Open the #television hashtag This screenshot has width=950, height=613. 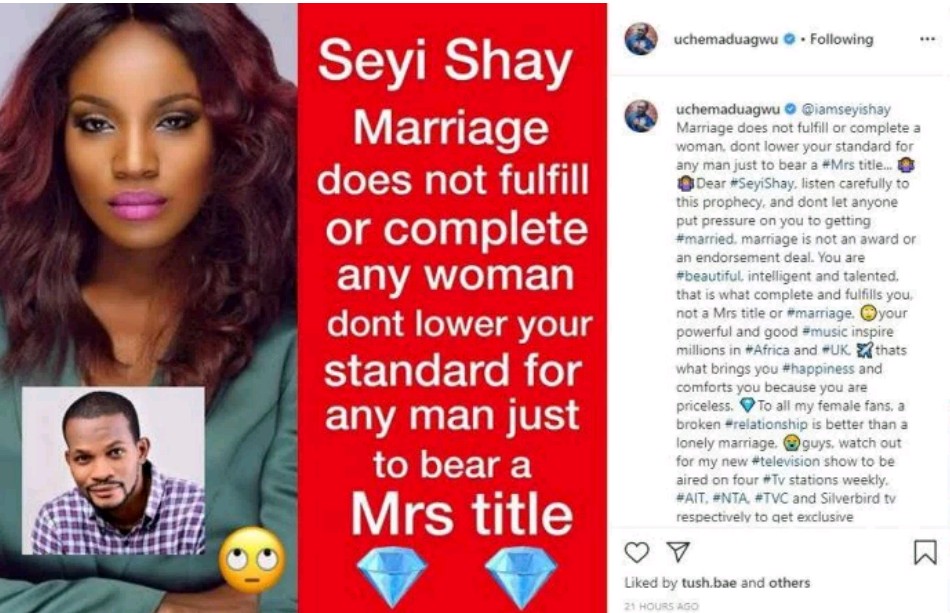coord(785,461)
